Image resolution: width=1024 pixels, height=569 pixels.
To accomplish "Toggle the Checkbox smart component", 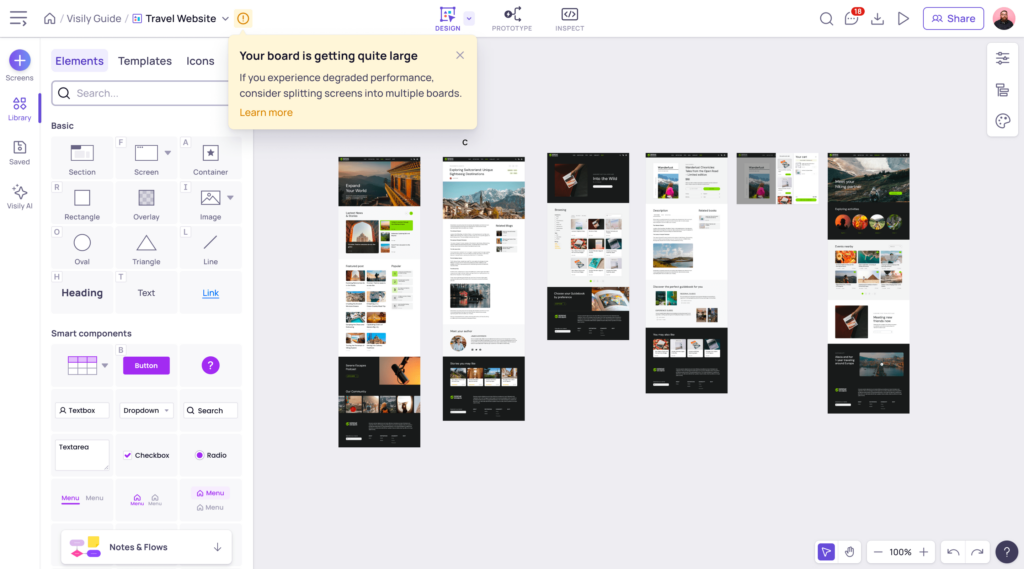I will (146, 455).
